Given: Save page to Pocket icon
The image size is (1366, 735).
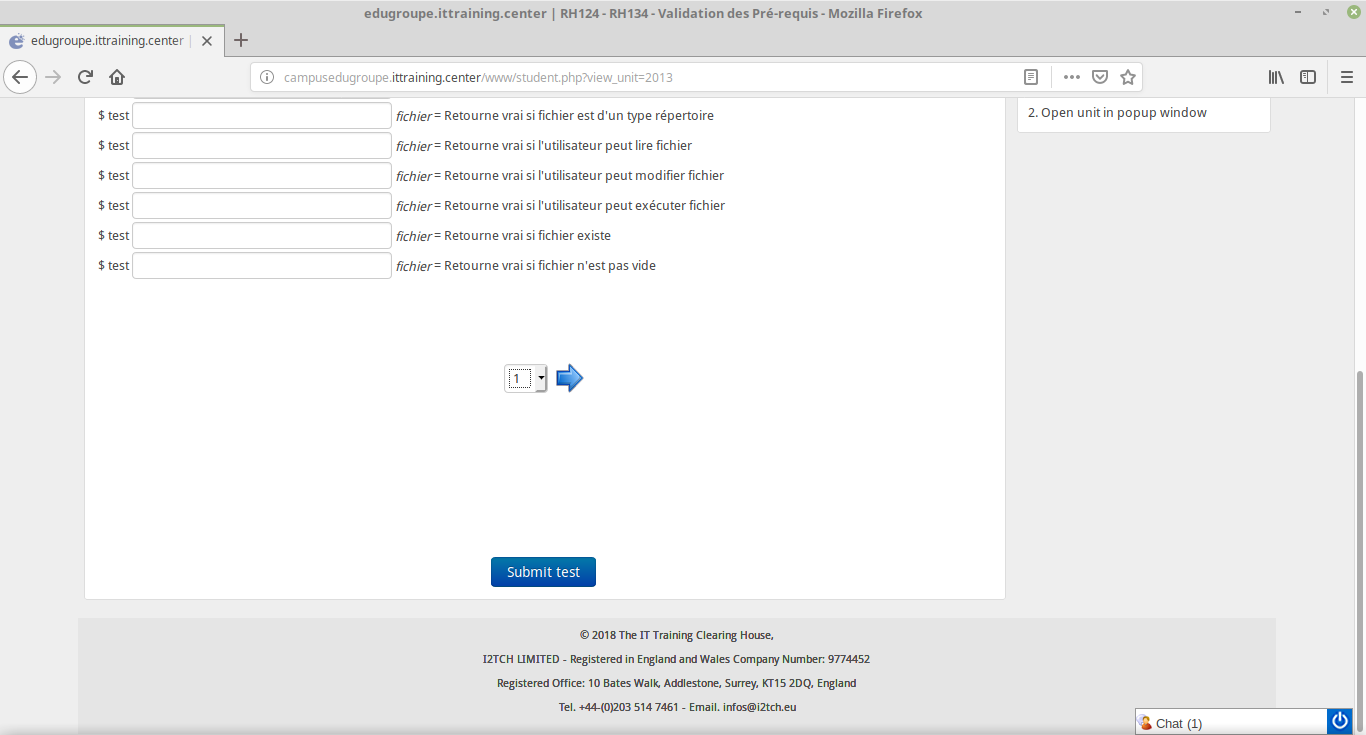Looking at the screenshot, I should [1100, 77].
